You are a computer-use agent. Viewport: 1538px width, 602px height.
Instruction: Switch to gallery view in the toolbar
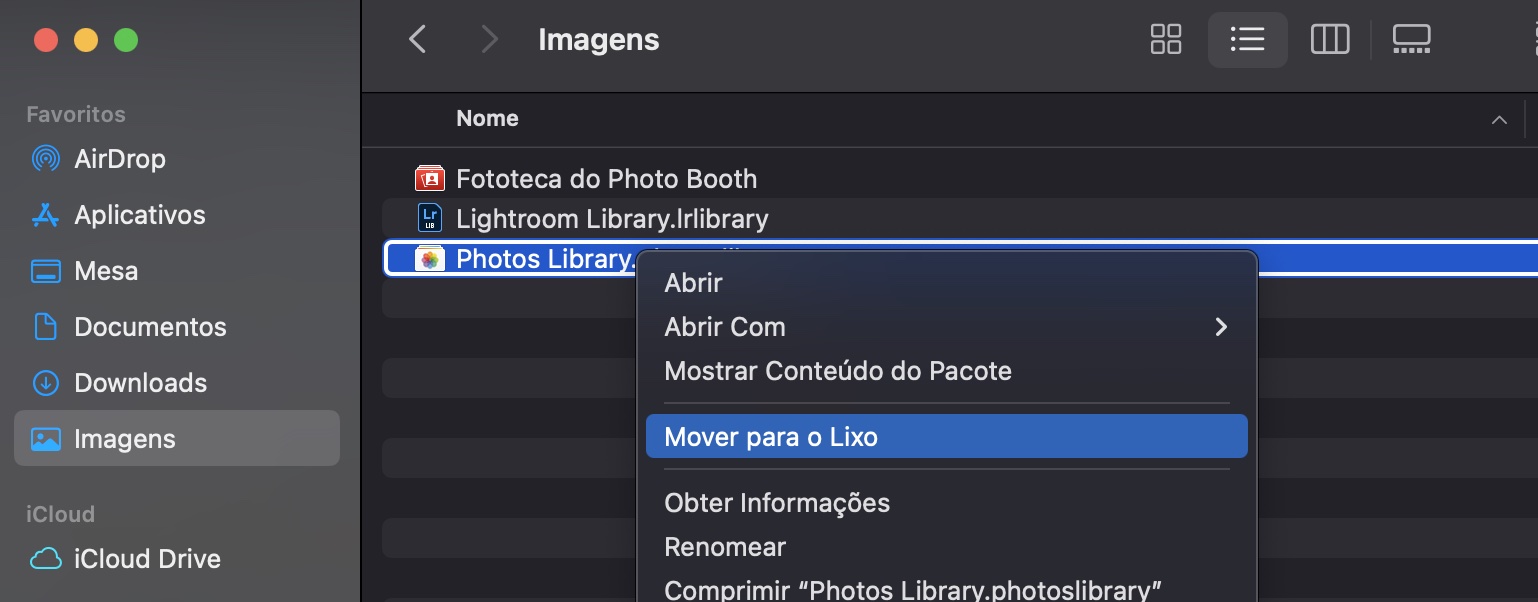pos(1411,40)
